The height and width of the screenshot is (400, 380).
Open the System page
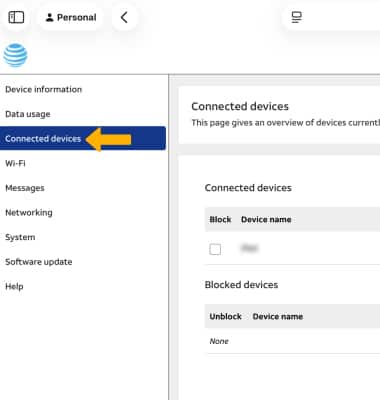point(20,237)
